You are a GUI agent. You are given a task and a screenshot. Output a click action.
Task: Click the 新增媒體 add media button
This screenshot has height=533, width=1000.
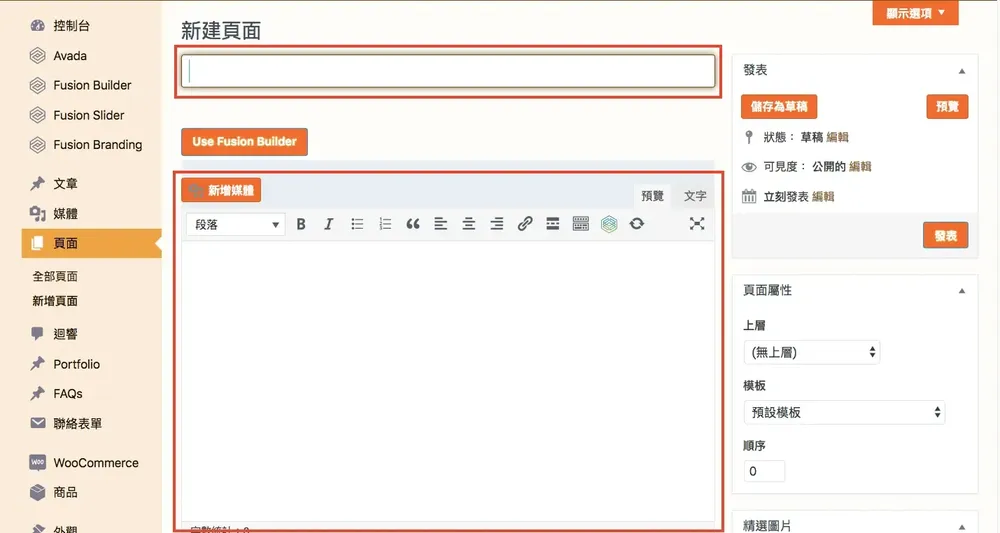(221, 190)
